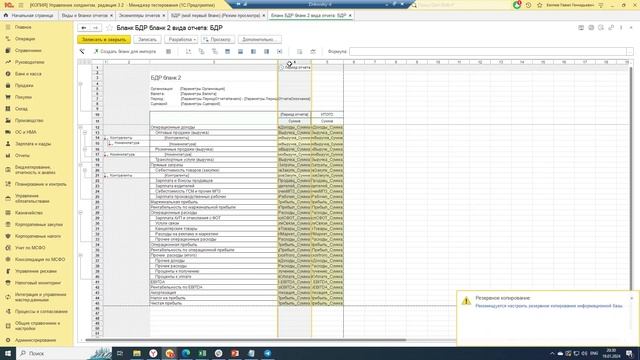
Task: Collapse row group at Себестоимость товаров
Action: (85, 170)
